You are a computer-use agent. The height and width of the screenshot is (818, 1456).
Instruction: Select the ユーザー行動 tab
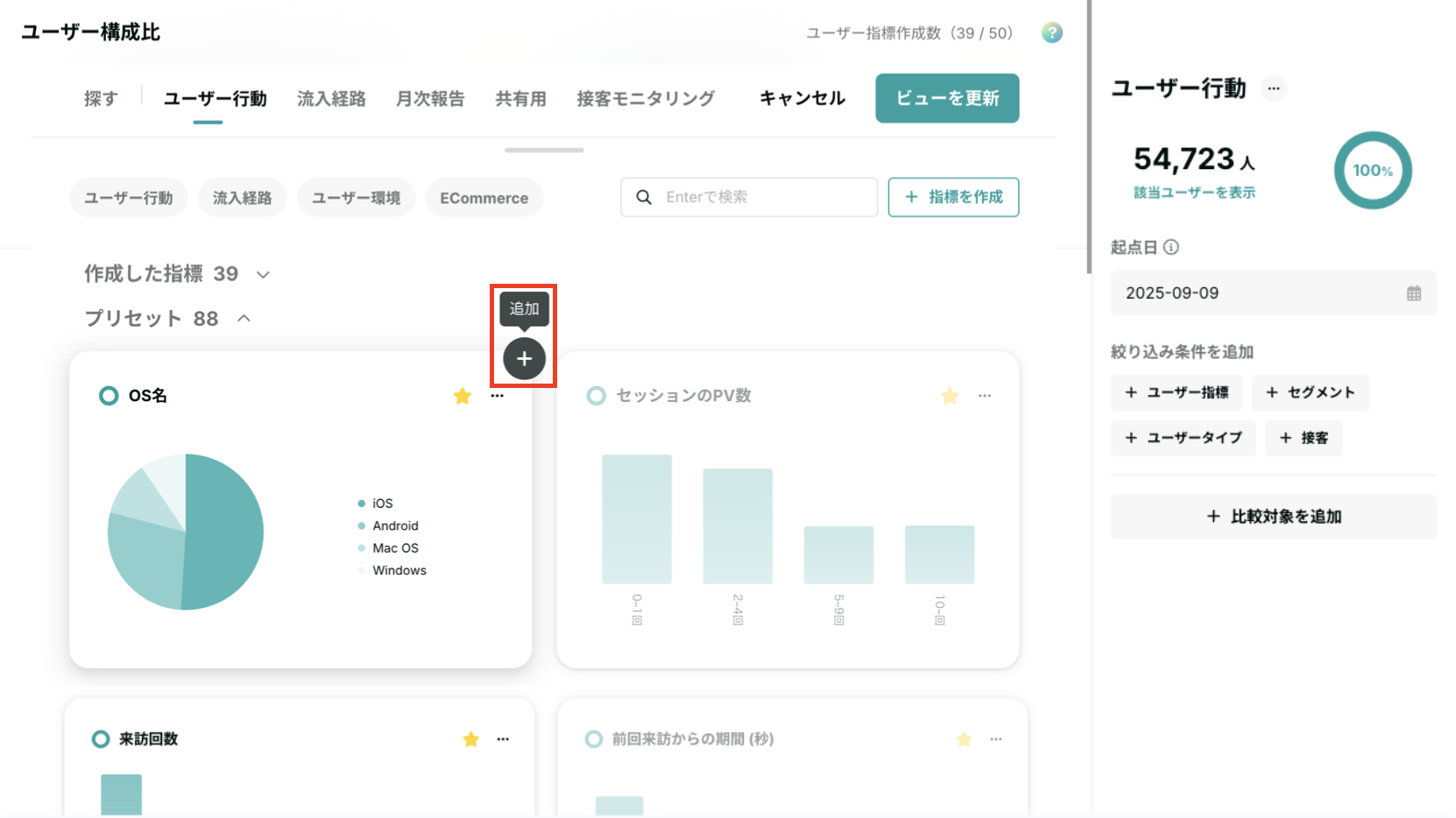[x=216, y=99]
